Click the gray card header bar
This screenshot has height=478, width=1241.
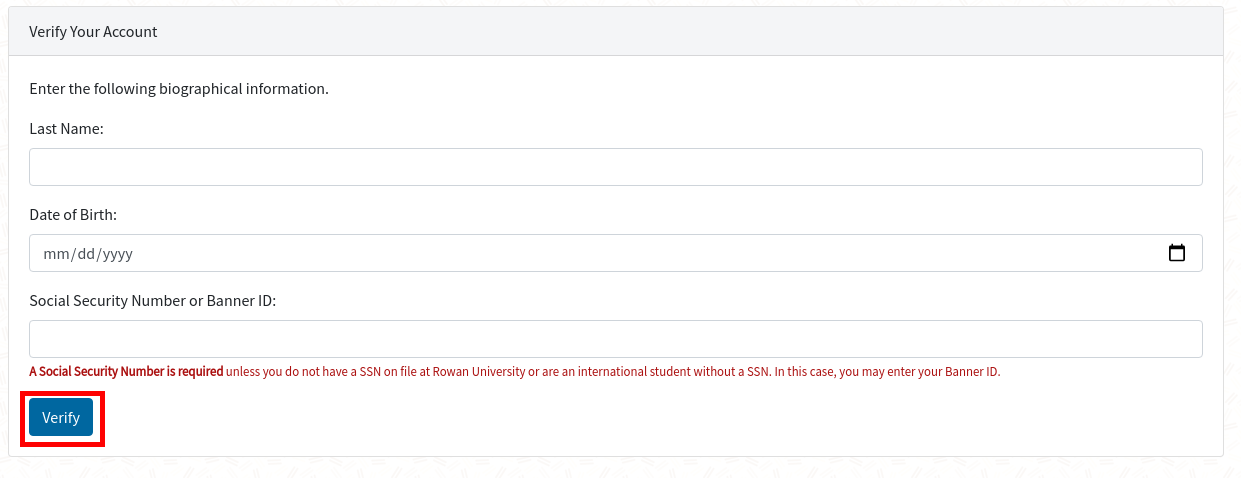coord(615,32)
